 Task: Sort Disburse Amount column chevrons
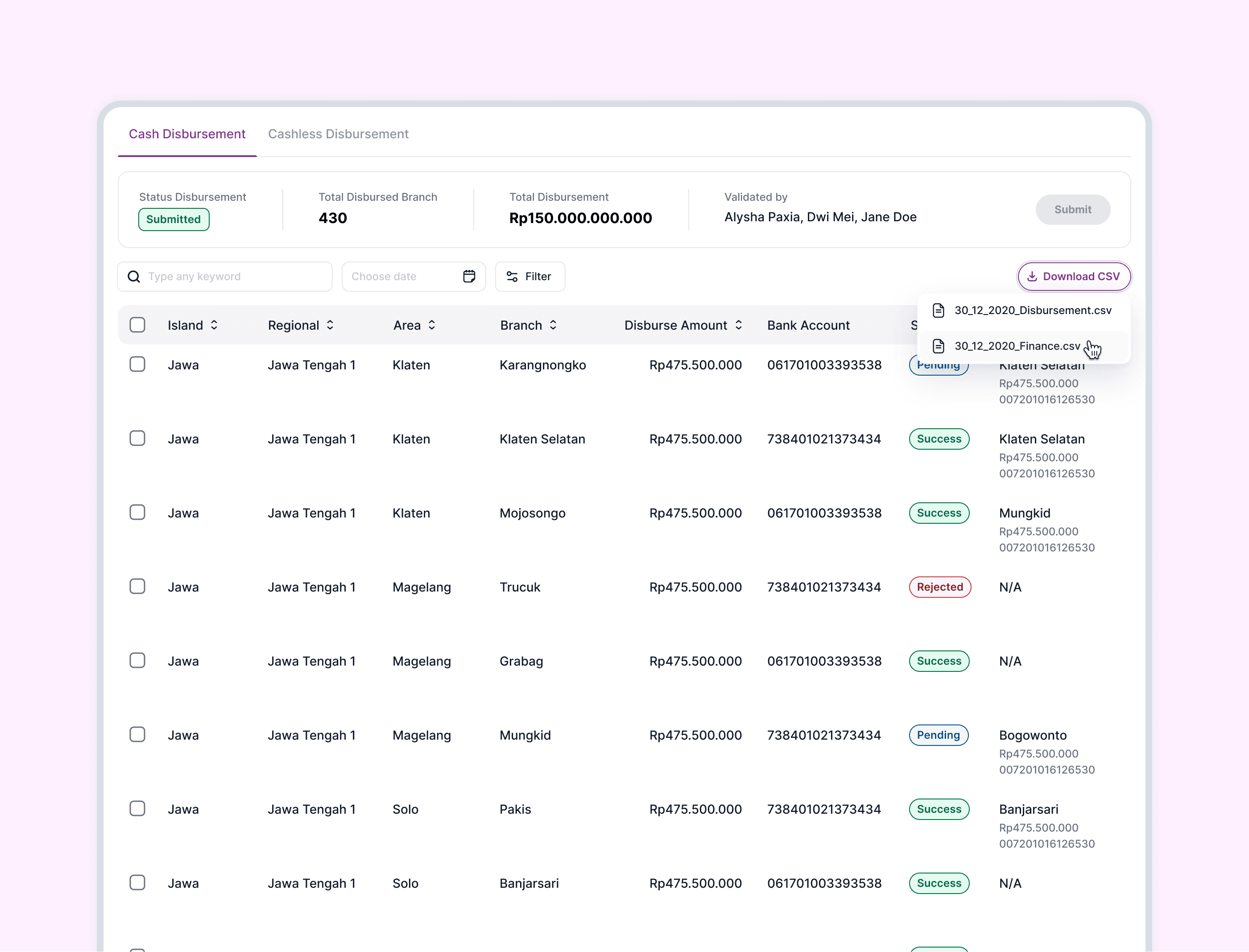[738, 325]
